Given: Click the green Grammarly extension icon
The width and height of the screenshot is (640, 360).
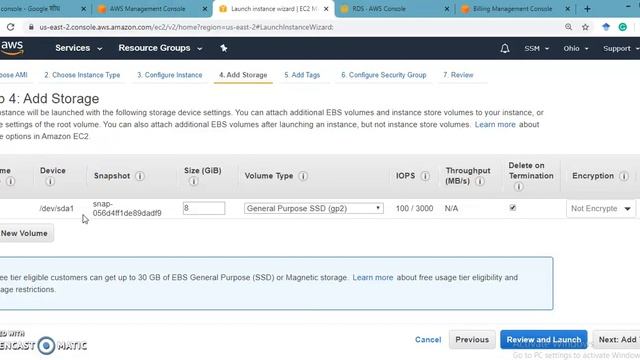Looking at the screenshot, I should (622, 27).
